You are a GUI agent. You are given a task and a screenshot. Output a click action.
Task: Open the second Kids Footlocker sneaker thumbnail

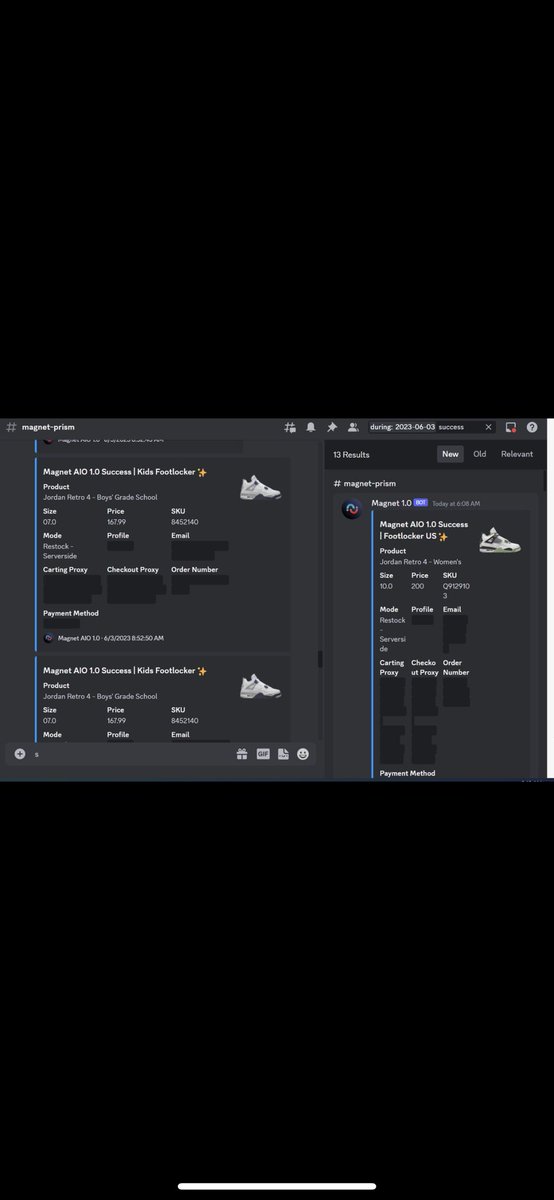tap(261, 686)
